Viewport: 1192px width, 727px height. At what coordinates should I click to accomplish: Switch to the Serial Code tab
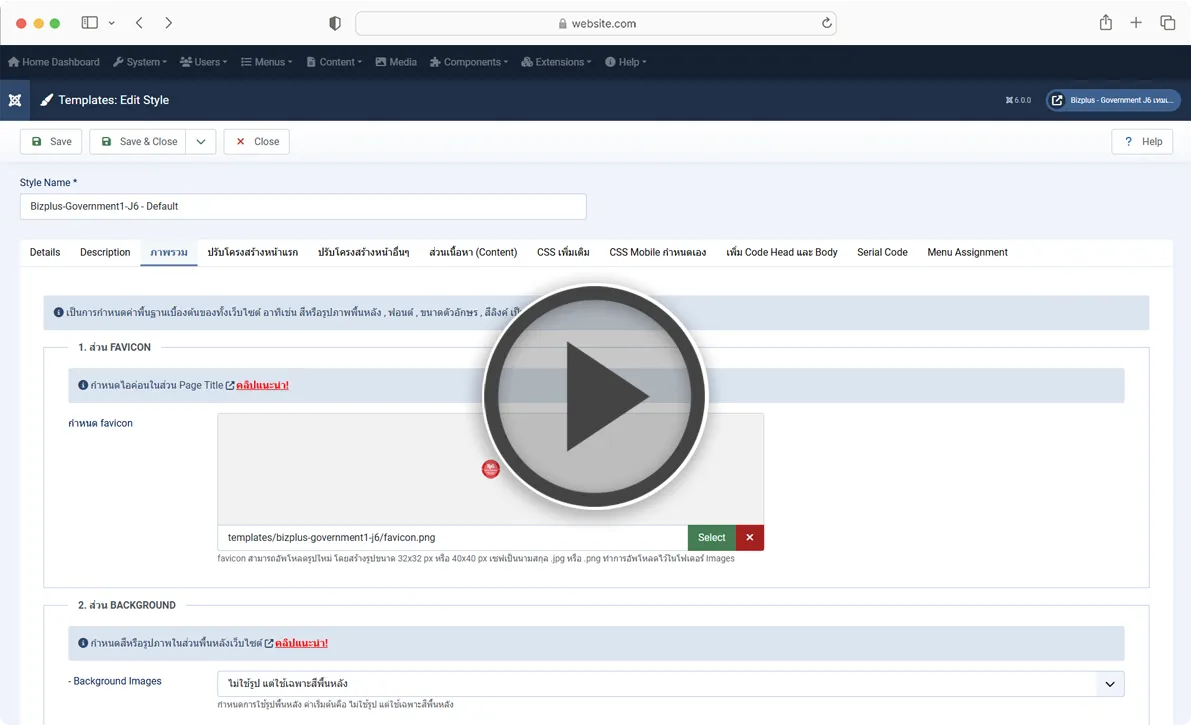click(x=882, y=253)
